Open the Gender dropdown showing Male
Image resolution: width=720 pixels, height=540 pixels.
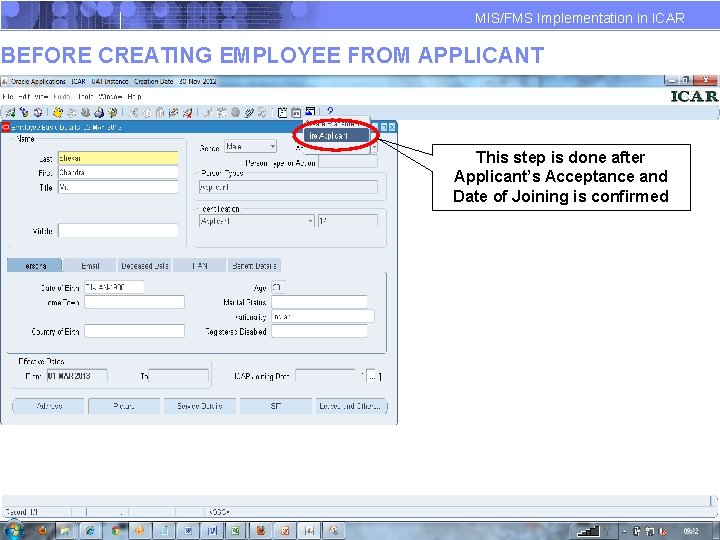[251, 146]
